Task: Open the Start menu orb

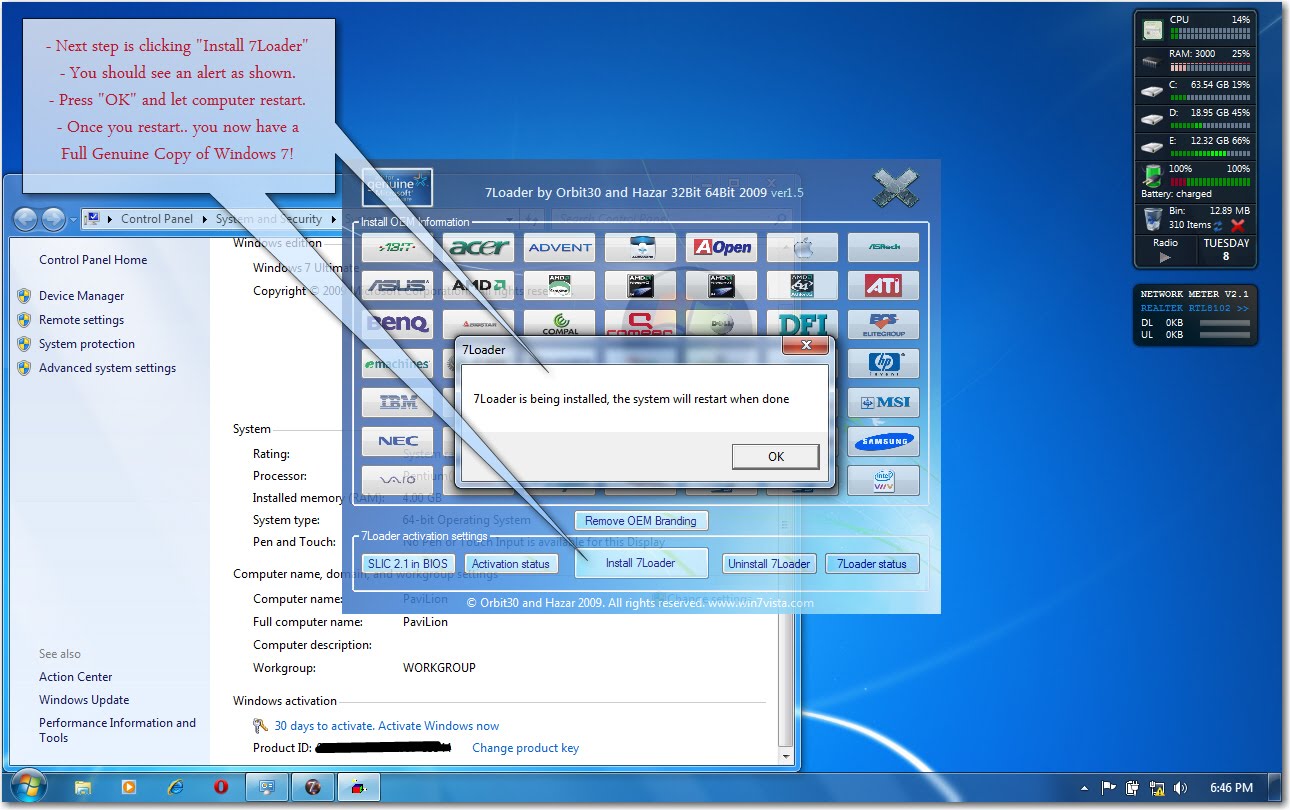Action: [28, 787]
